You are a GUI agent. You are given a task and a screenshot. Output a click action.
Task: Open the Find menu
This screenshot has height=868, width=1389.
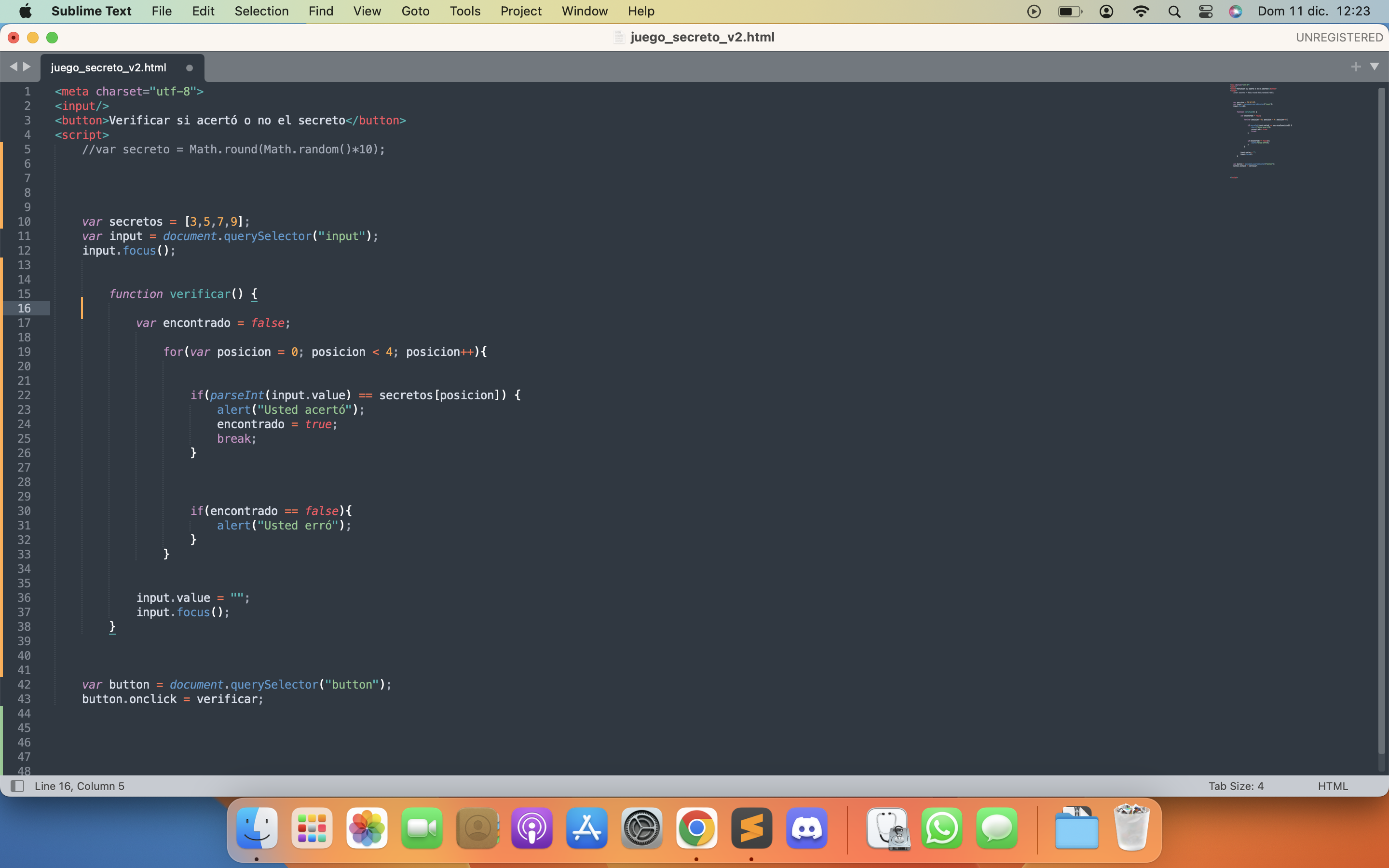pos(320,11)
